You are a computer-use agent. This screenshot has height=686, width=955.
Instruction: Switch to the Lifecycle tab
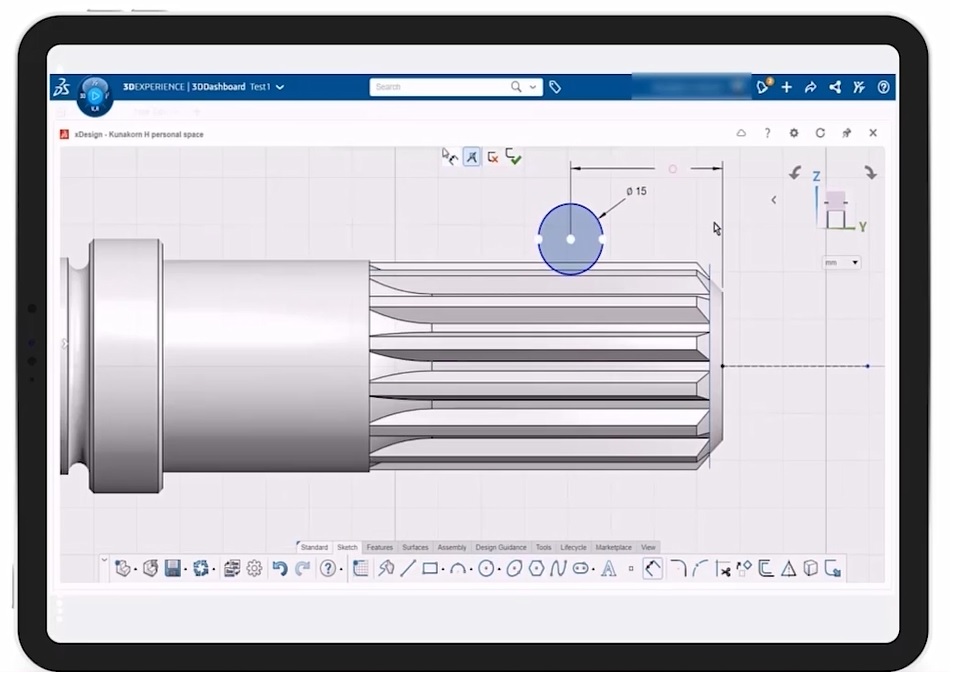[573, 547]
